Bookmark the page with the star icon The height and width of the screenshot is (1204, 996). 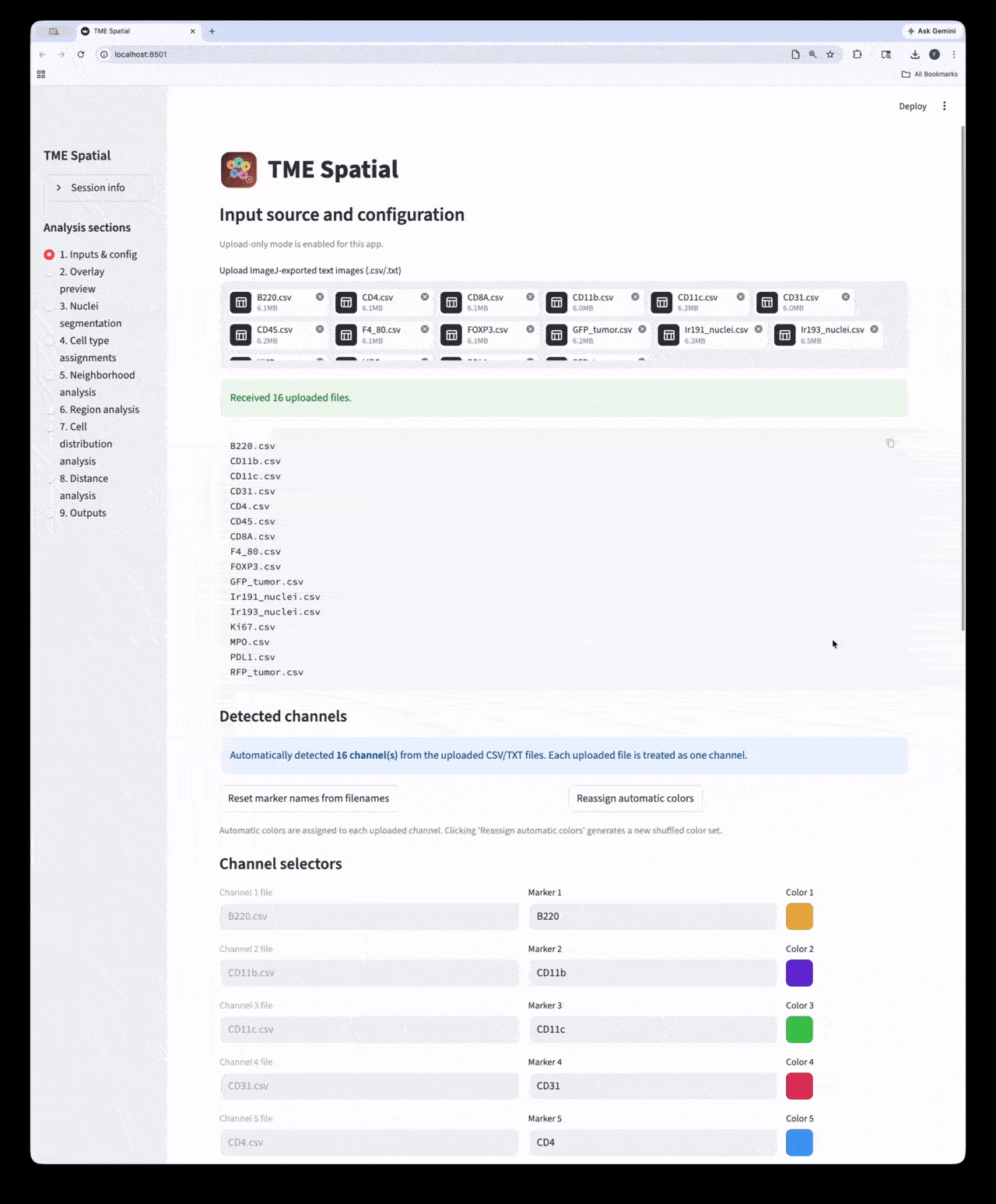click(829, 54)
